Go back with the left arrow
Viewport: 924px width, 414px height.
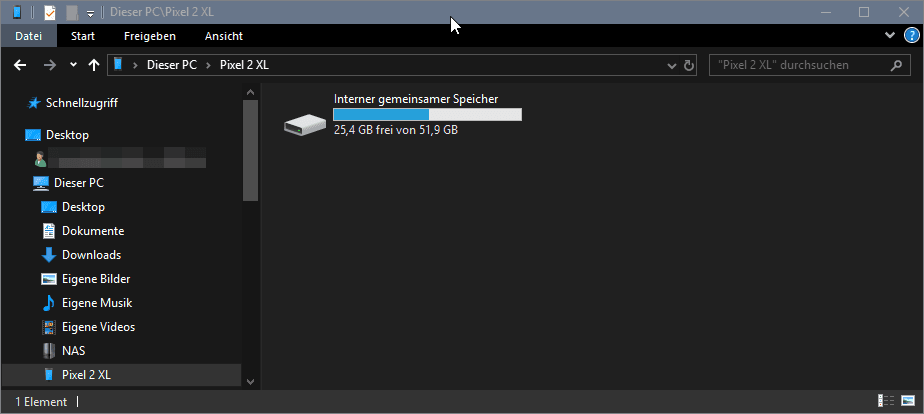tap(20, 65)
